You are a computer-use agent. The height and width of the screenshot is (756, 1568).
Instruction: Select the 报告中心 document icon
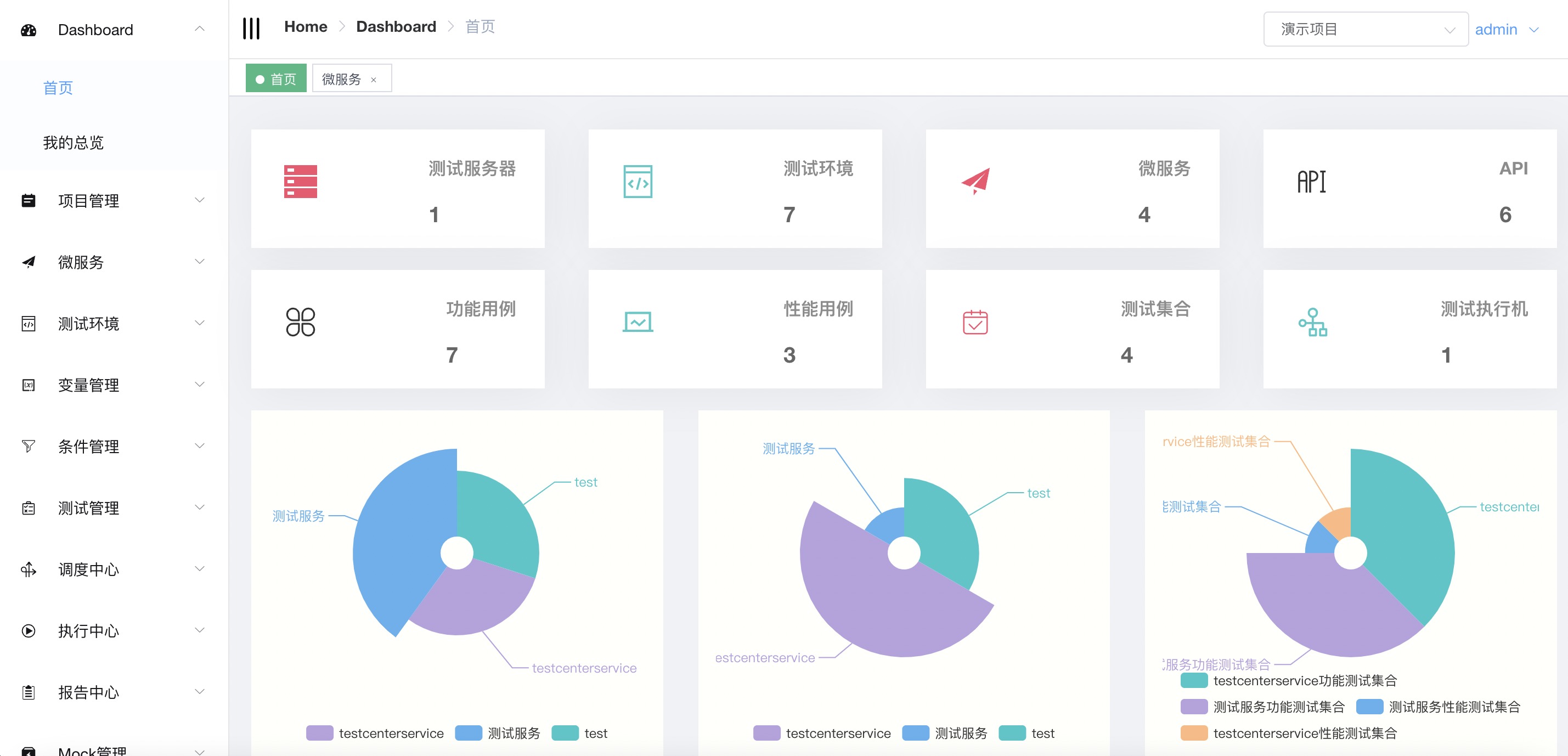pyautogui.click(x=29, y=692)
